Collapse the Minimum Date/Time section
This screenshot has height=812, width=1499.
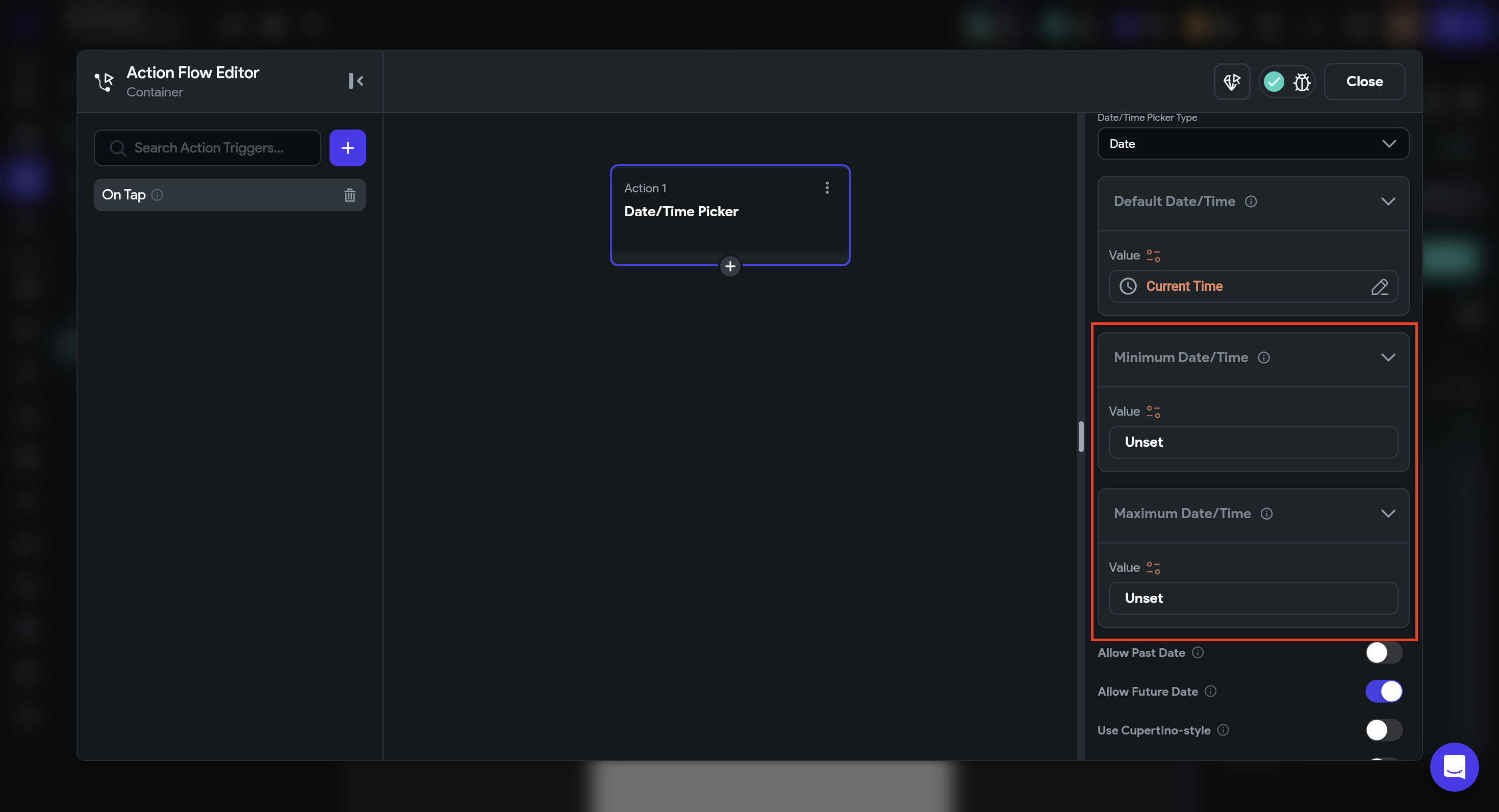pyautogui.click(x=1388, y=358)
